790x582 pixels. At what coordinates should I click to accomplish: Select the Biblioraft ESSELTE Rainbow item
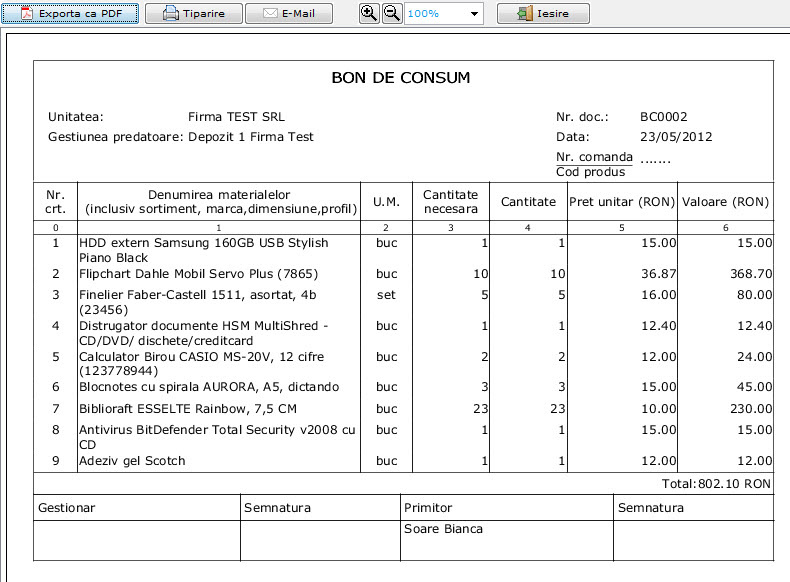(188, 409)
